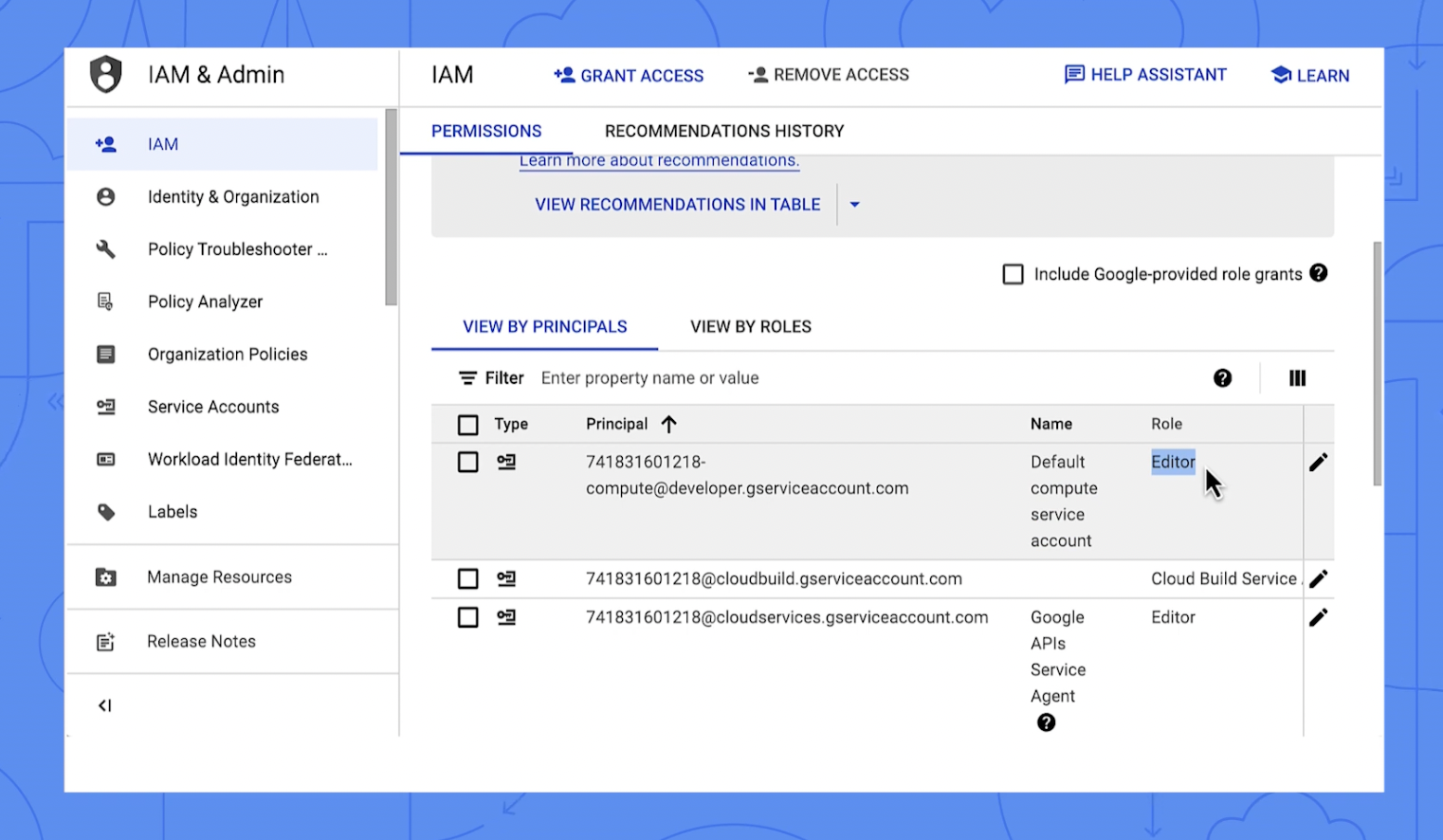Open help for Google-provided role grants

1319,273
